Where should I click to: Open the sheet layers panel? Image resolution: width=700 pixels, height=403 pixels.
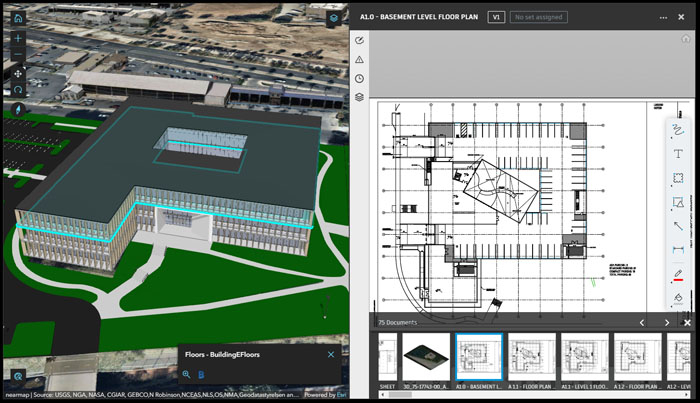(x=360, y=97)
